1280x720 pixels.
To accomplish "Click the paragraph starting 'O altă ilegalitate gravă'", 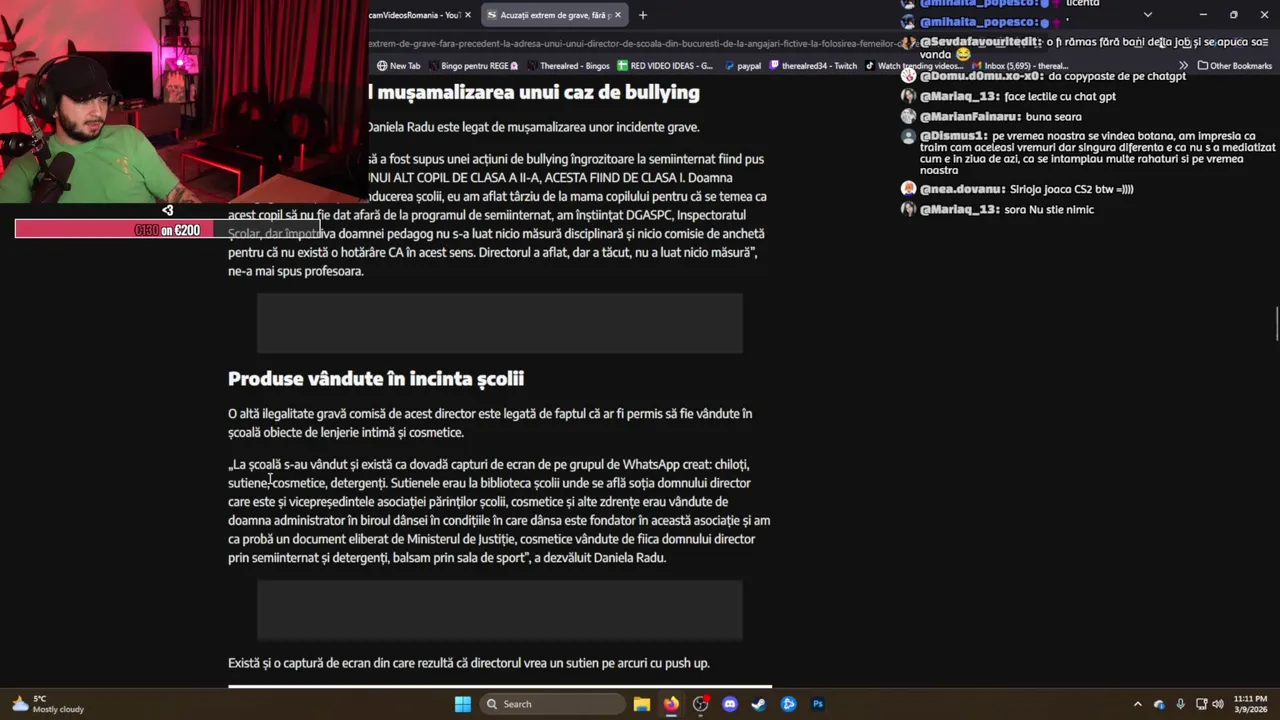I will 490,423.
